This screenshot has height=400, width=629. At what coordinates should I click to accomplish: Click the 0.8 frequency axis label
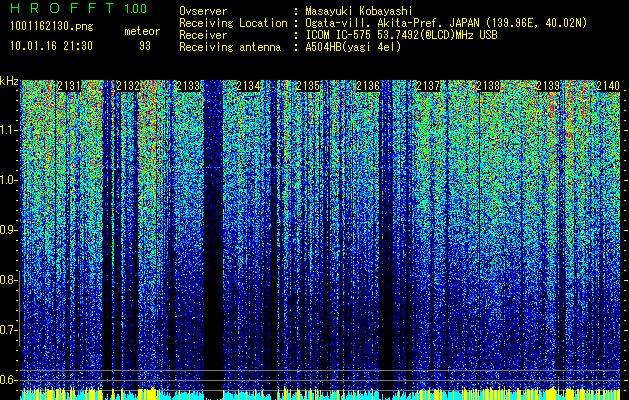pyautogui.click(x=8, y=280)
